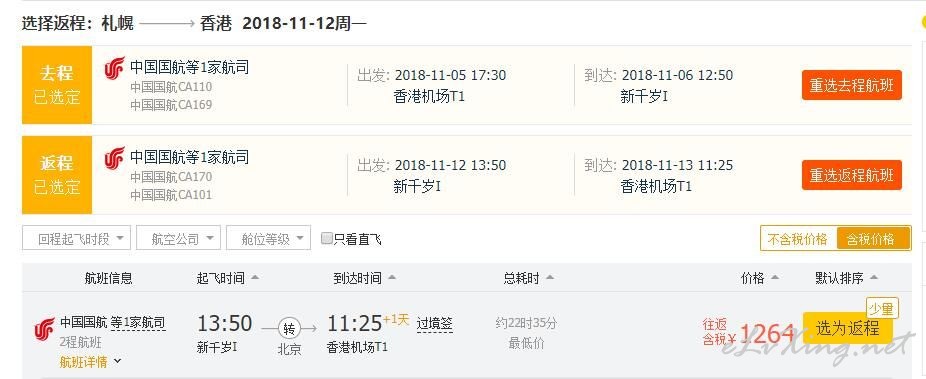Choose flight with 选为返程 button
926x379 pixels.
pos(847,328)
